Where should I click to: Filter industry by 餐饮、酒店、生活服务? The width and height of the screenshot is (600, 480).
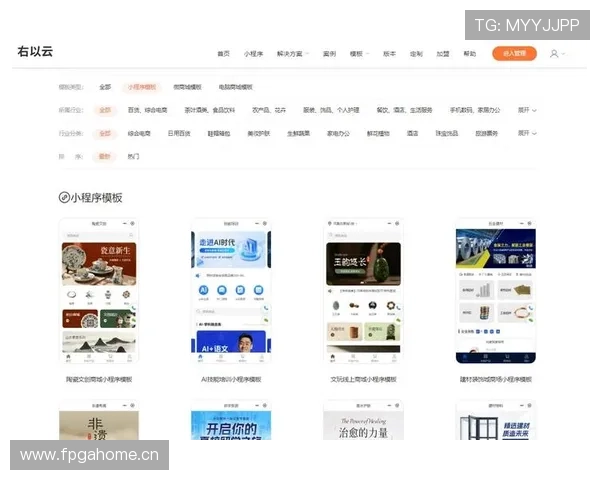[x=404, y=110]
